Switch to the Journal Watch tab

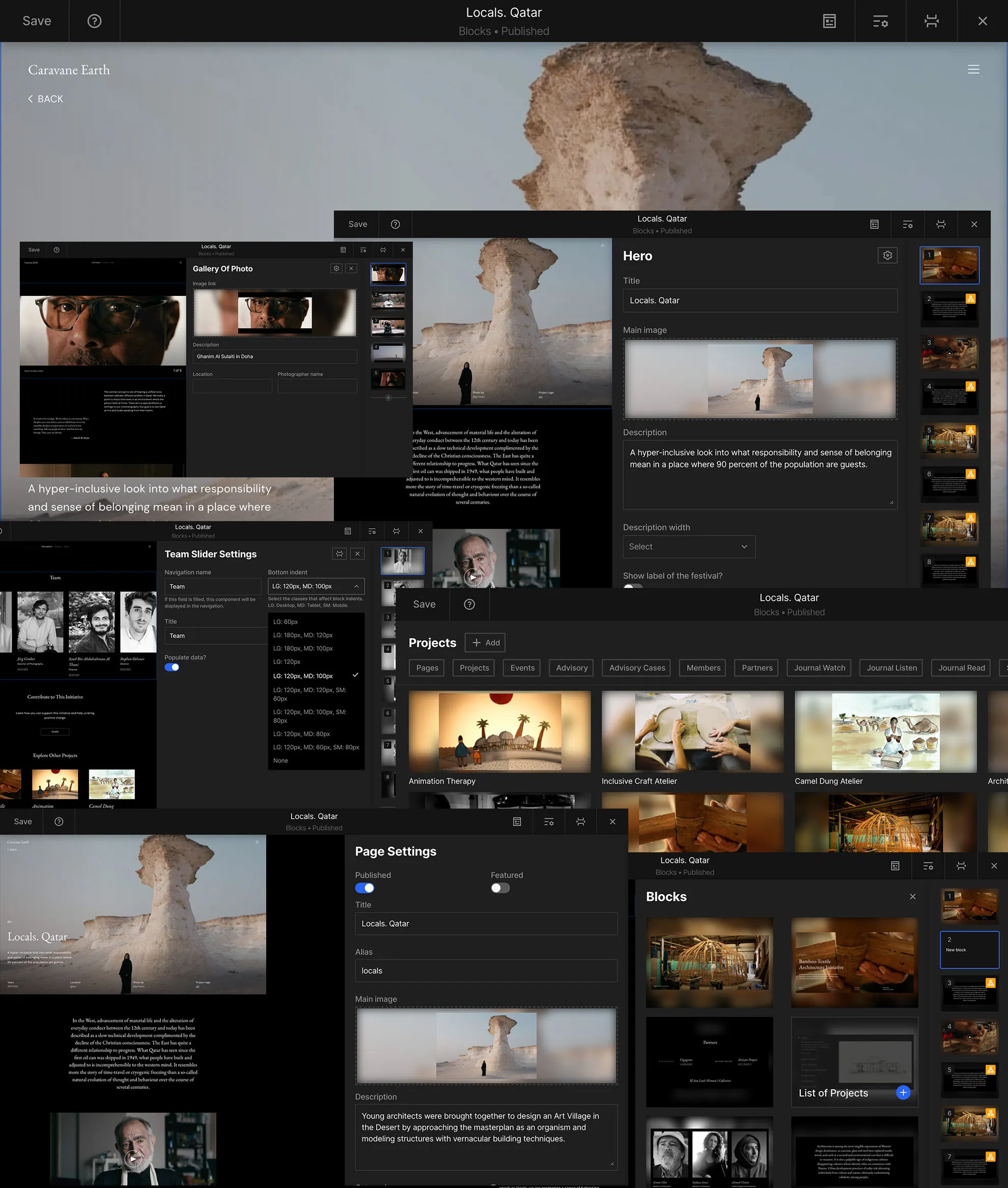820,668
